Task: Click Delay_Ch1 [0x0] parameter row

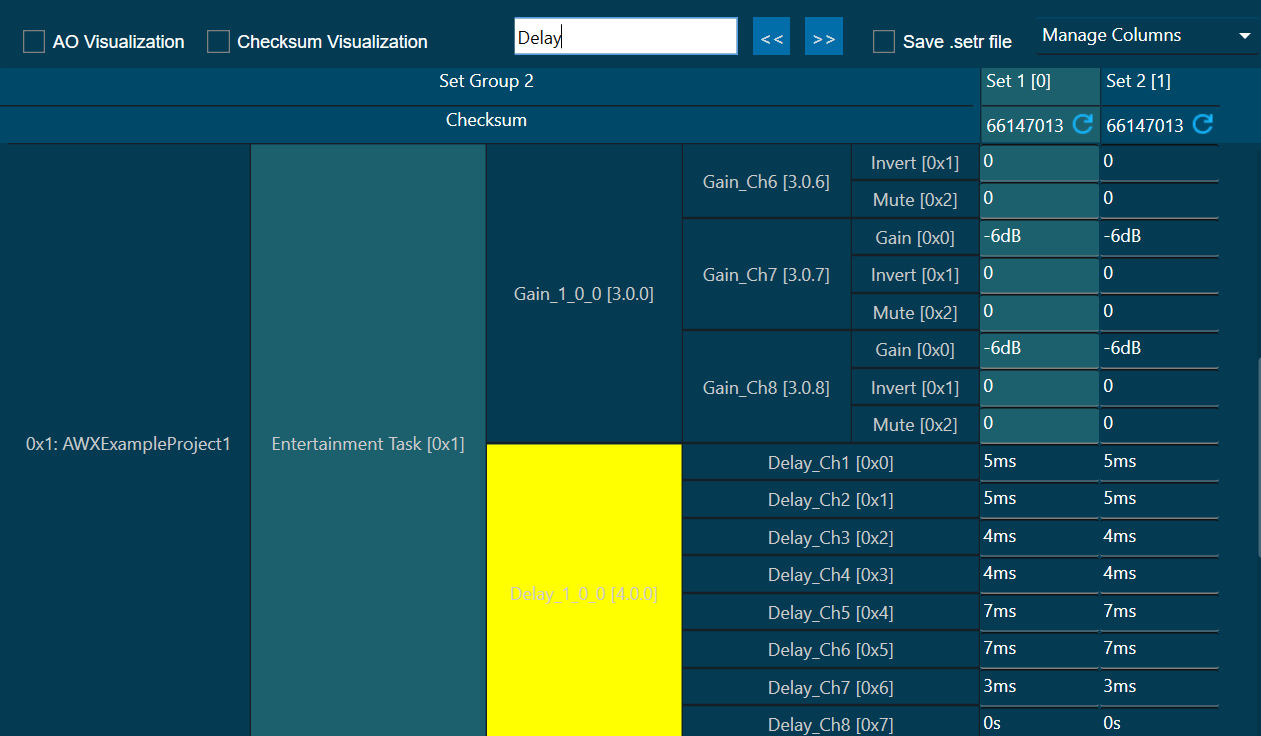Action: [831, 463]
